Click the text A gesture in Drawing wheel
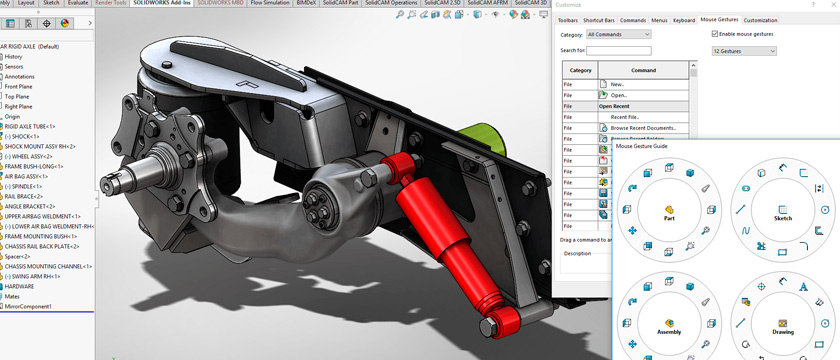Image resolution: width=840 pixels, height=360 pixels. pos(803,287)
